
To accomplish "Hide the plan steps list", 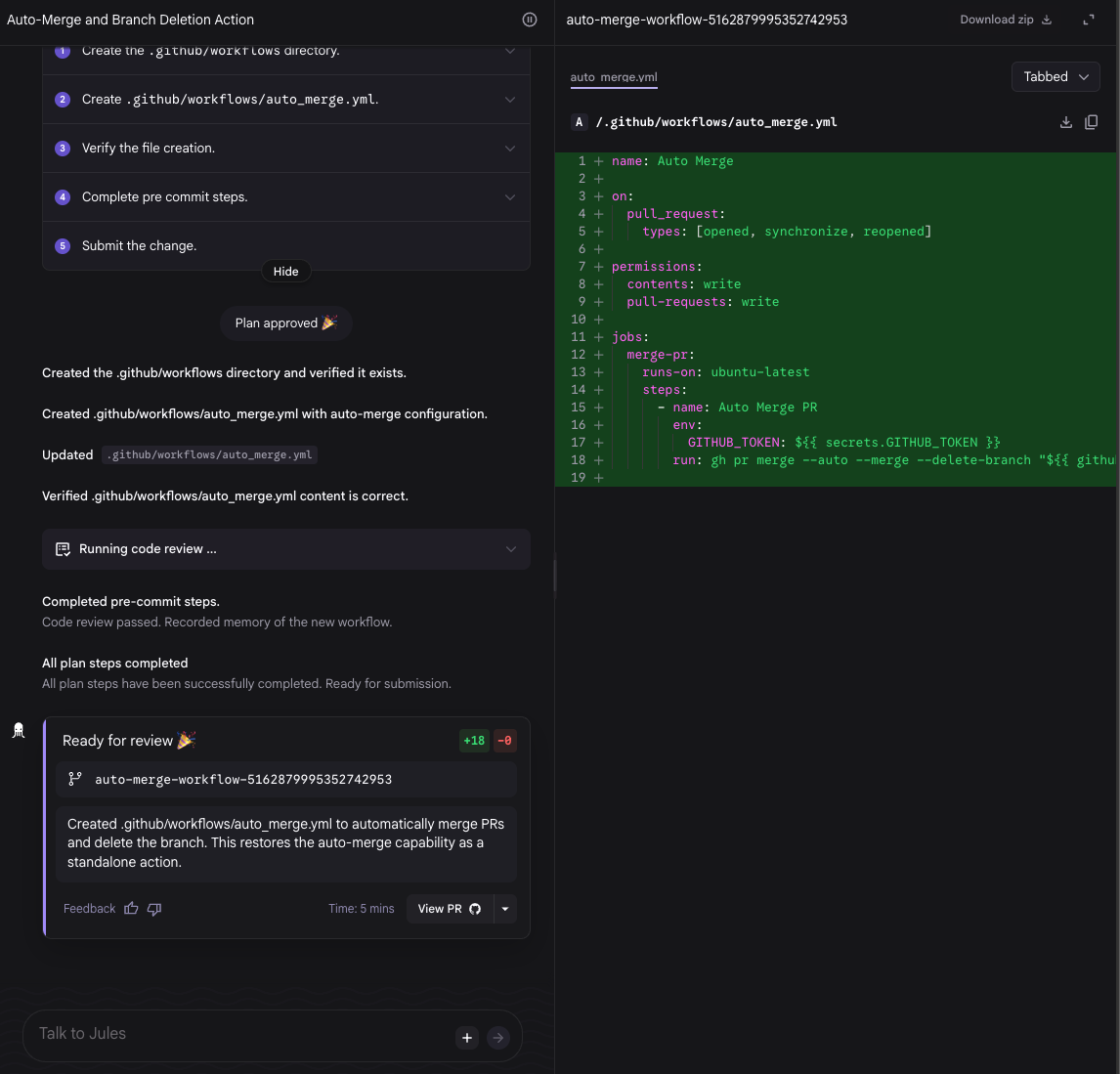I will click(x=285, y=272).
